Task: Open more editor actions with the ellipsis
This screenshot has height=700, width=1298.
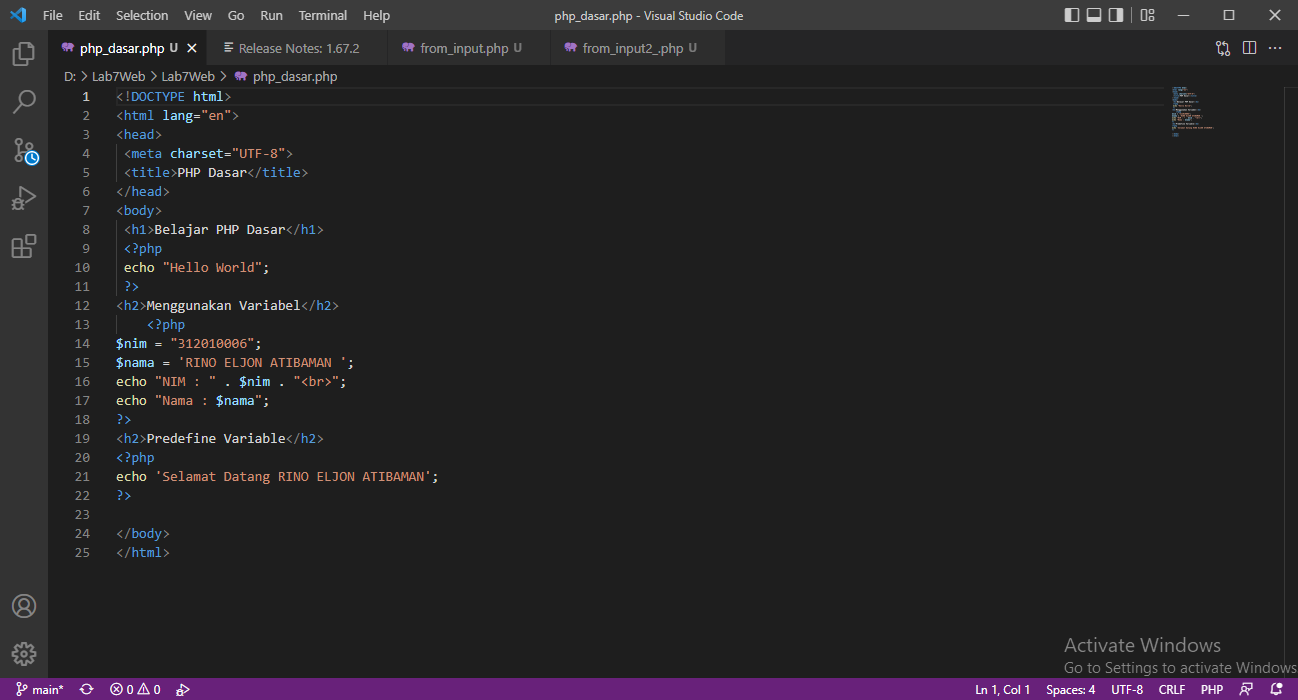Action: [x=1274, y=47]
